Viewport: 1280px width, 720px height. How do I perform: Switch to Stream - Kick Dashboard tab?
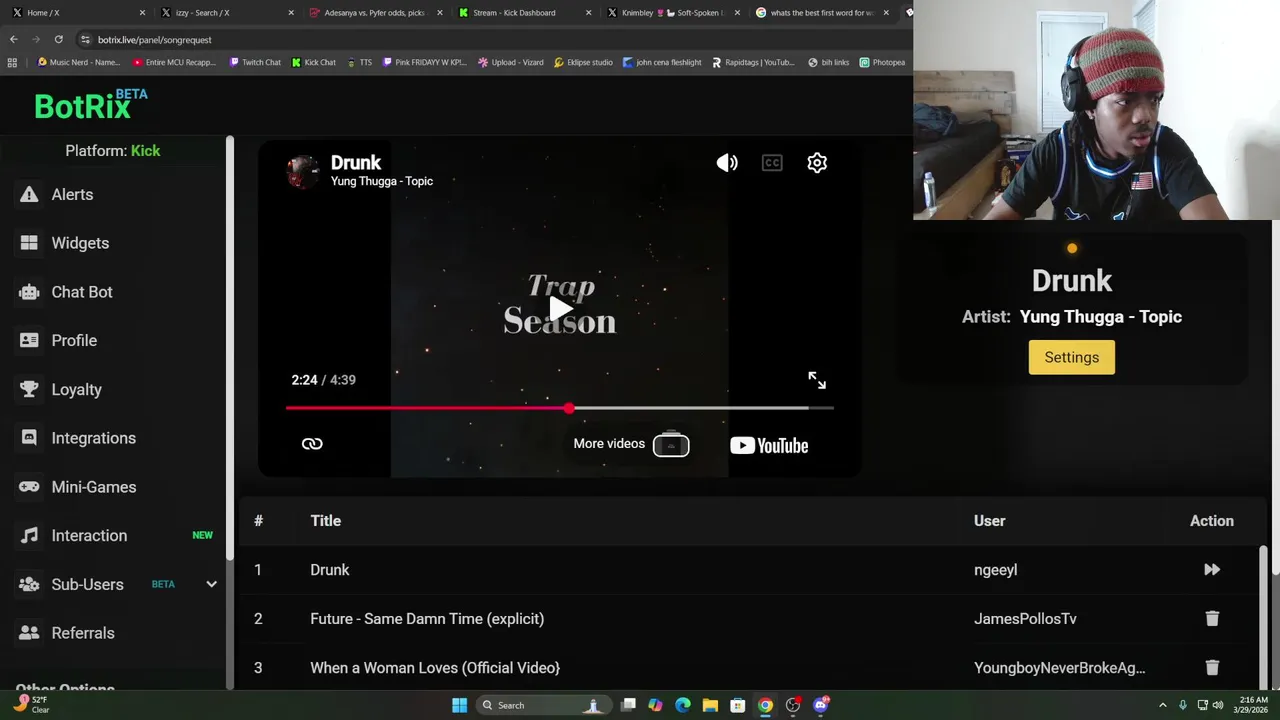[x=523, y=13]
